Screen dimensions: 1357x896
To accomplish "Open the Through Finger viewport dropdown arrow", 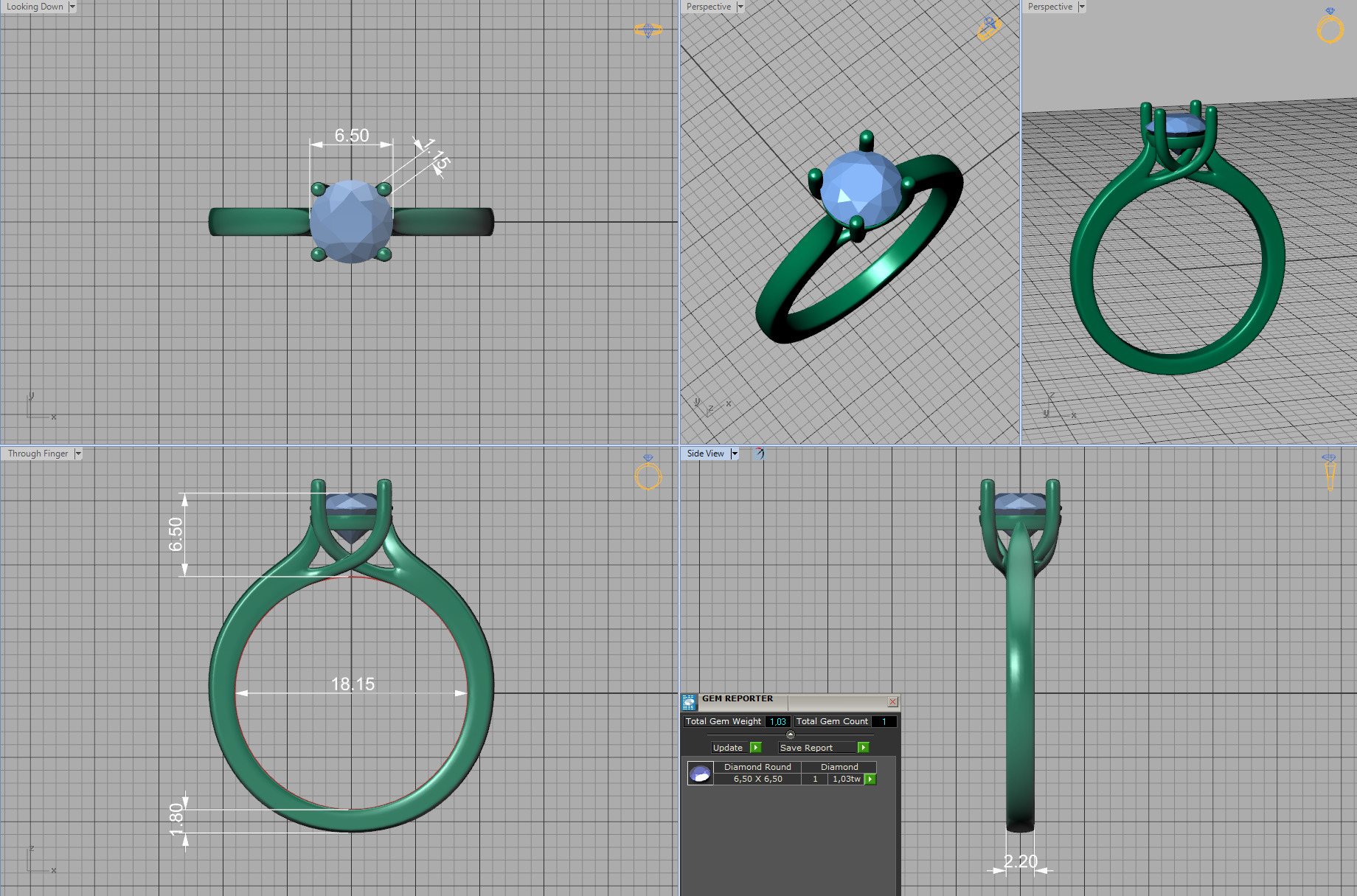I will click(x=78, y=454).
